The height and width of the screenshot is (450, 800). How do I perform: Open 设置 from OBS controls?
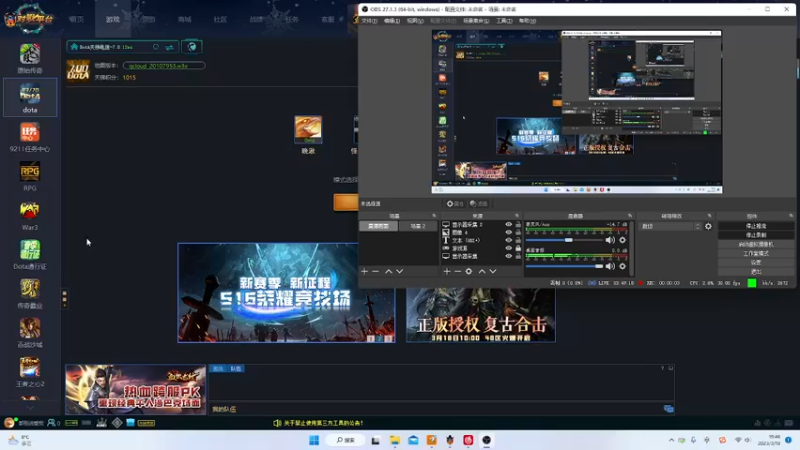pyautogui.click(x=756, y=263)
